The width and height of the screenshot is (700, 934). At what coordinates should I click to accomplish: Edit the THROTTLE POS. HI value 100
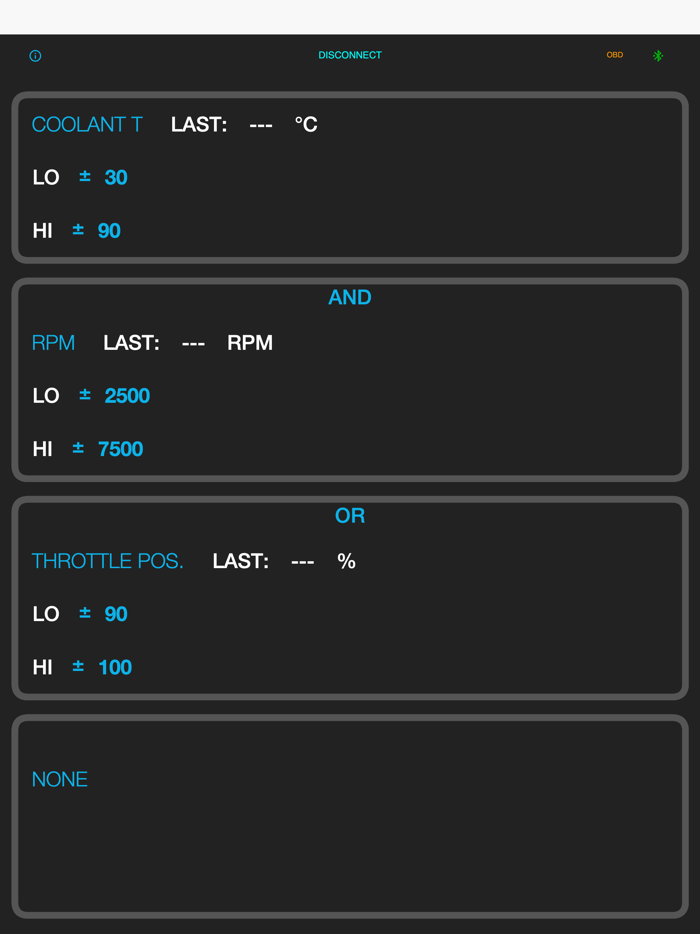pyautogui.click(x=117, y=667)
